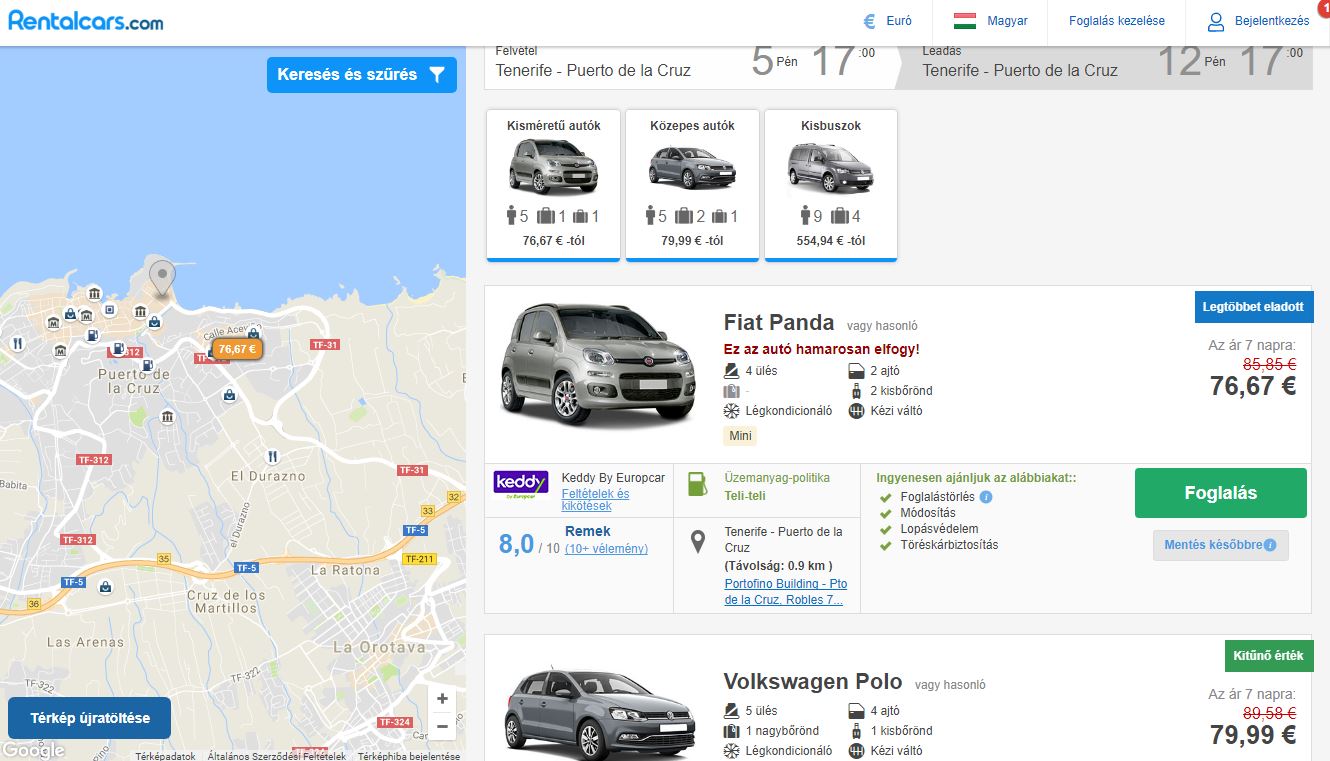Open Foglalás kezelése in the header

[x=1116, y=21]
